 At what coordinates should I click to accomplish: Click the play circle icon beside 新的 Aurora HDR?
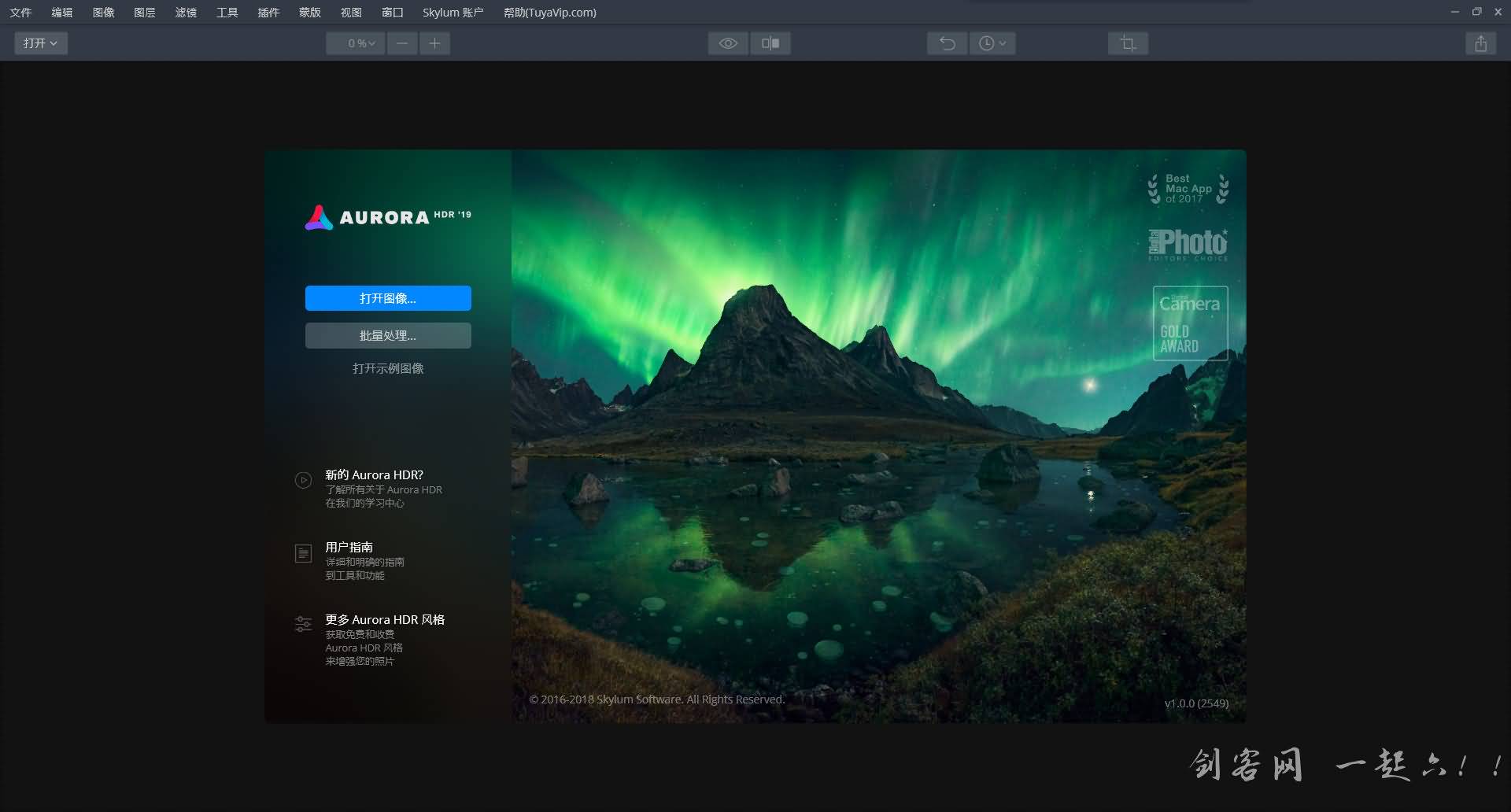[303, 480]
